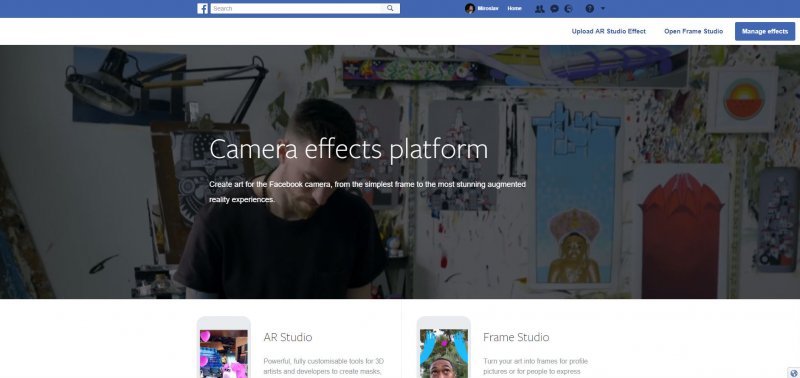
Task: Click the Camera effects platform heading
Action: [x=348, y=149]
